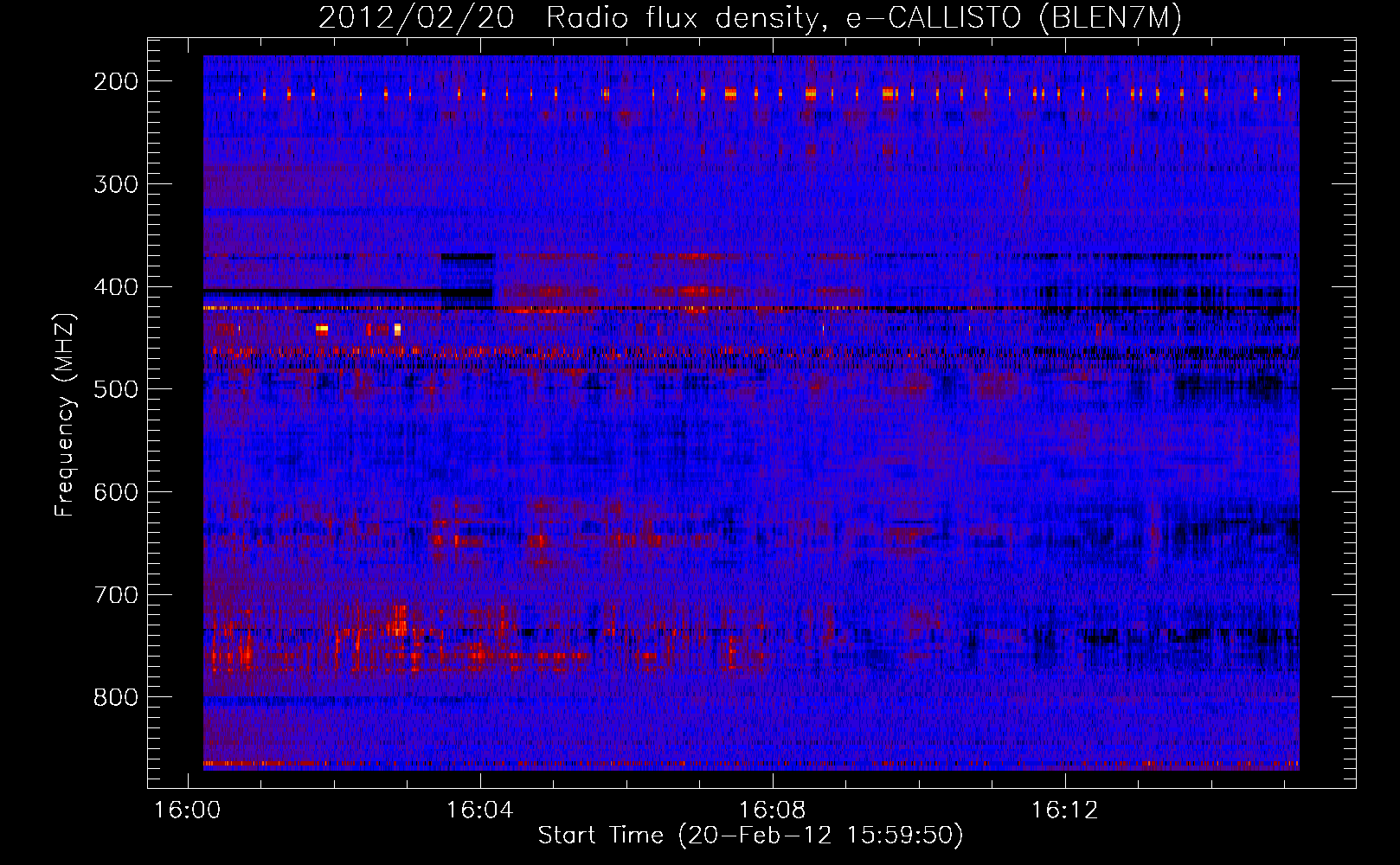Click the 200 frequency tick label
This screenshot has width=1400, height=865.
(x=115, y=81)
